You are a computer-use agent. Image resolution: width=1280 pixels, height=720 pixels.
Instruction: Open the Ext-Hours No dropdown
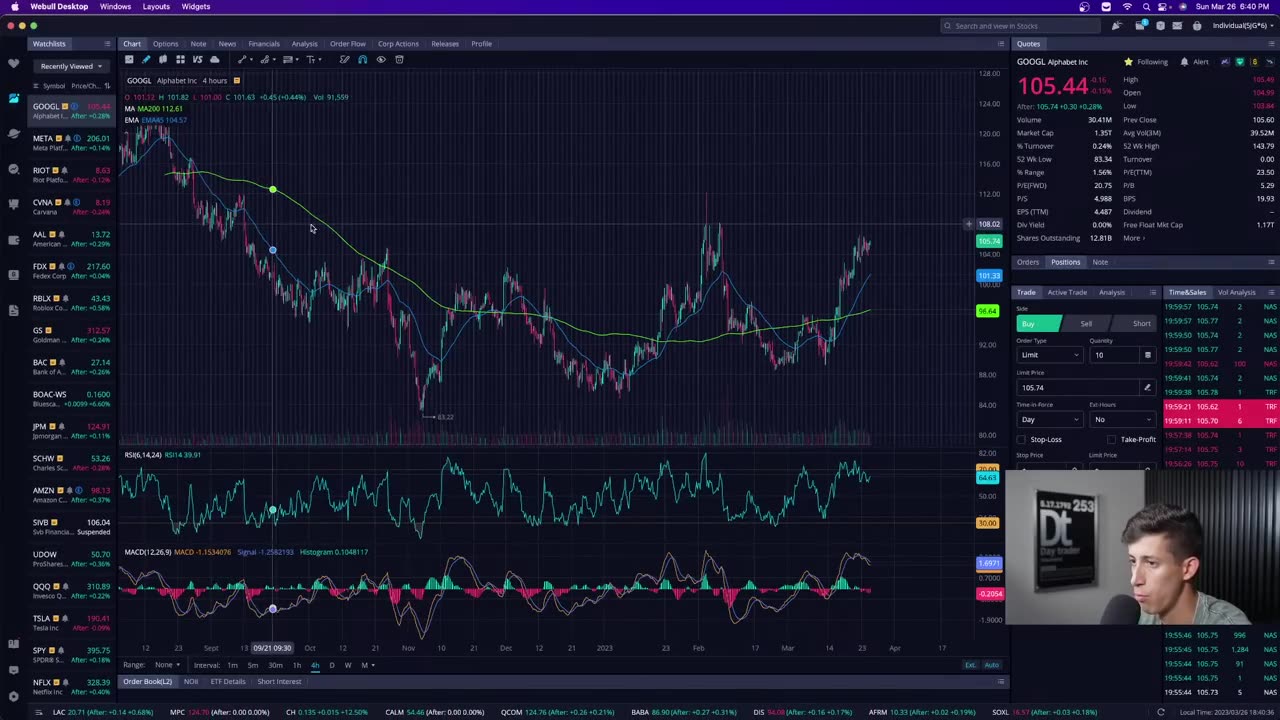1121,419
